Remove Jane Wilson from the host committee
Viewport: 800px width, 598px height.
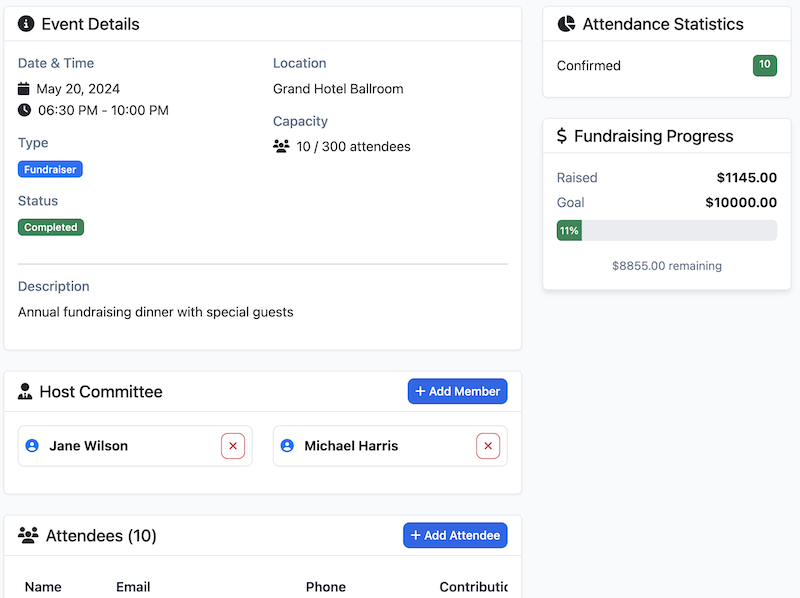[x=233, y=446]
